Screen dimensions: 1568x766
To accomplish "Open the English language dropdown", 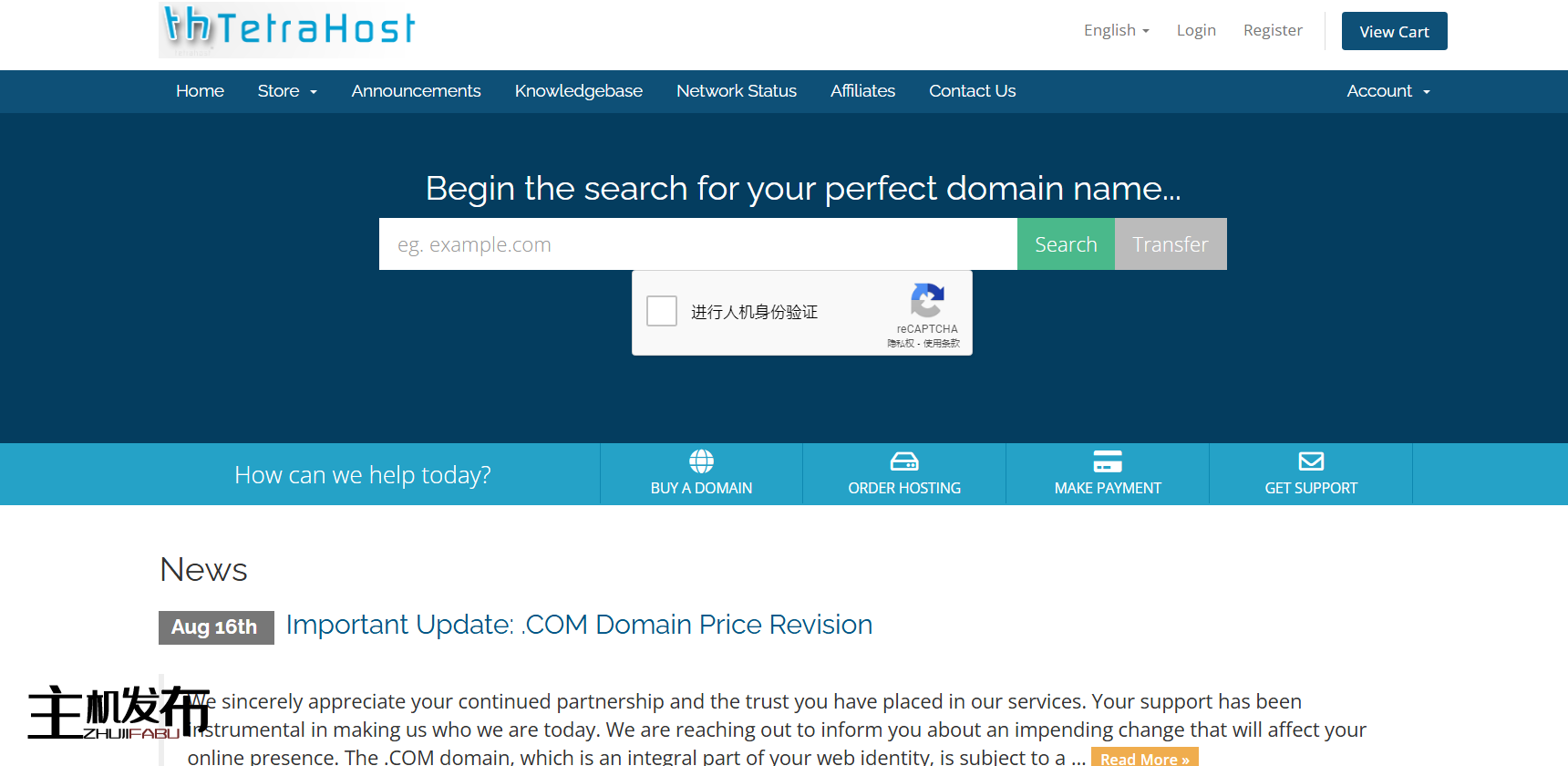I will (1116, 30).
